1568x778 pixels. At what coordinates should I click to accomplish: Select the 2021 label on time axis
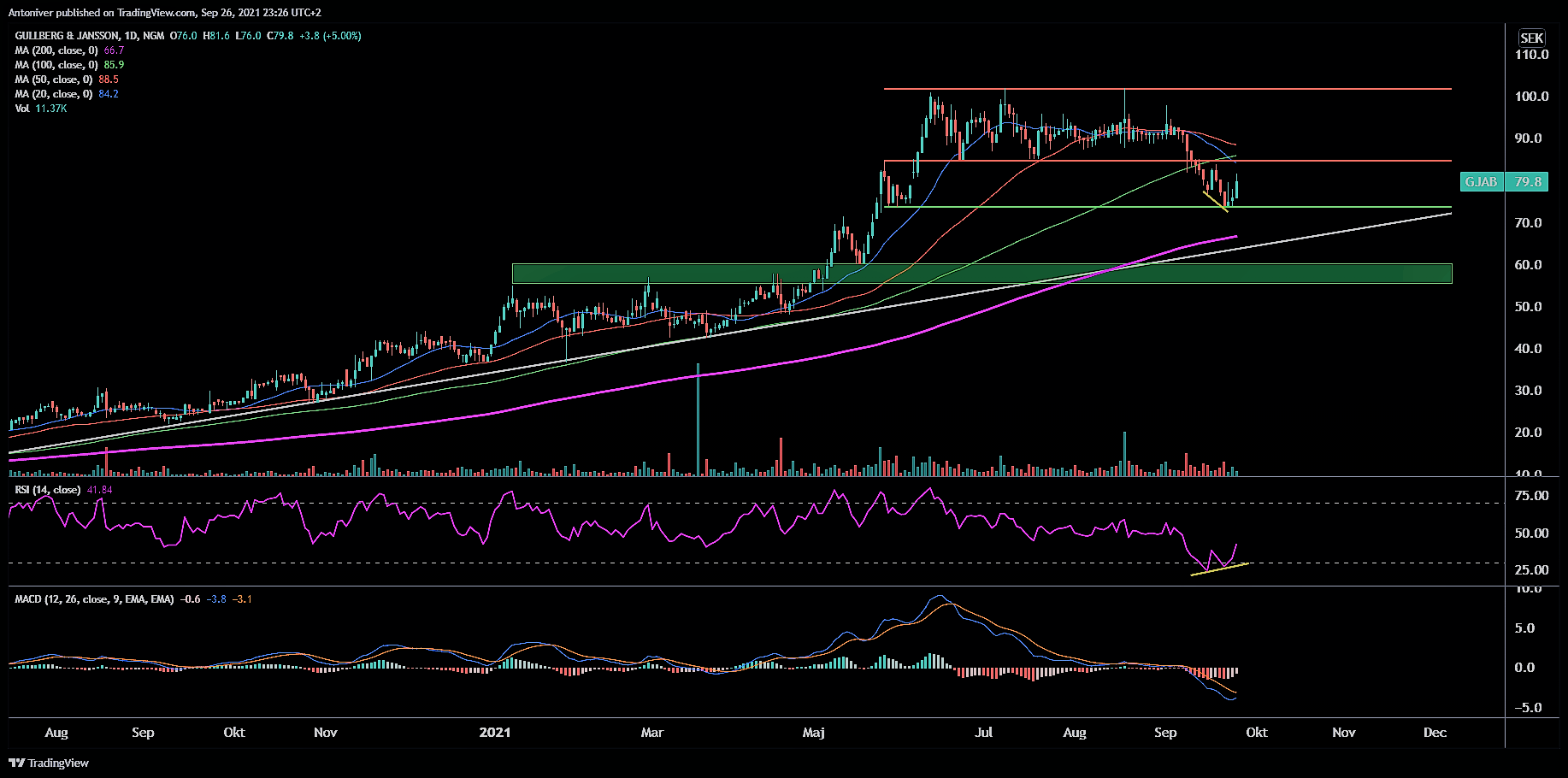pyautogui.click(x=494, y=733)
